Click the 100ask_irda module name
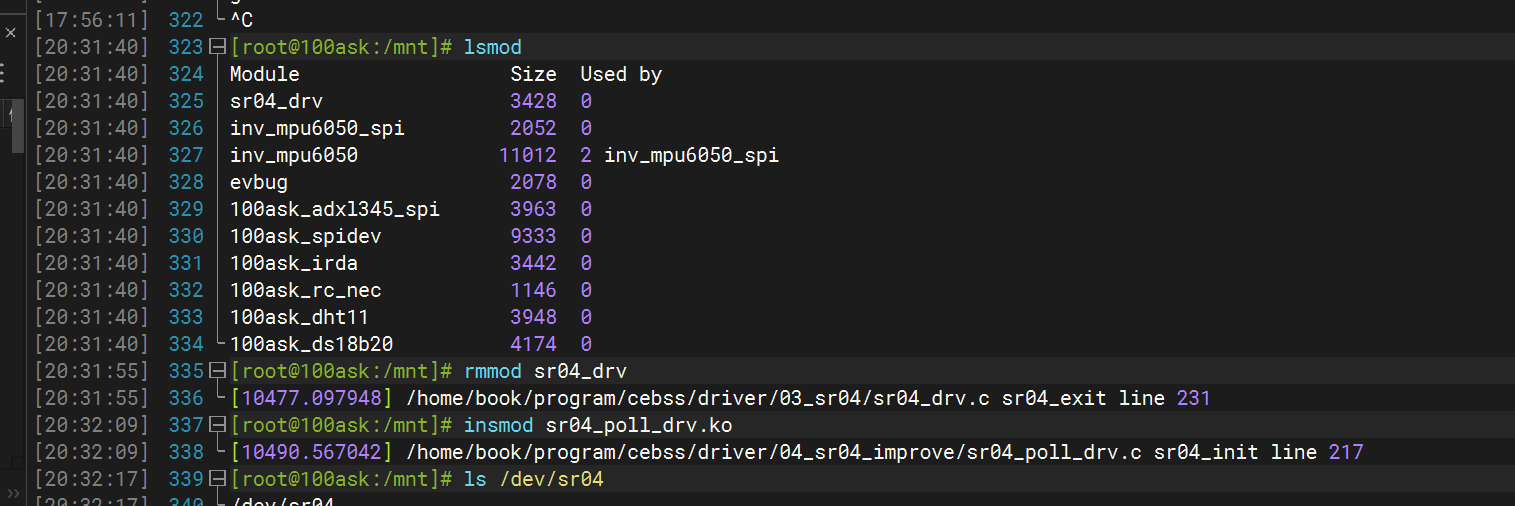1515x506 pixels. pos(294,263)
